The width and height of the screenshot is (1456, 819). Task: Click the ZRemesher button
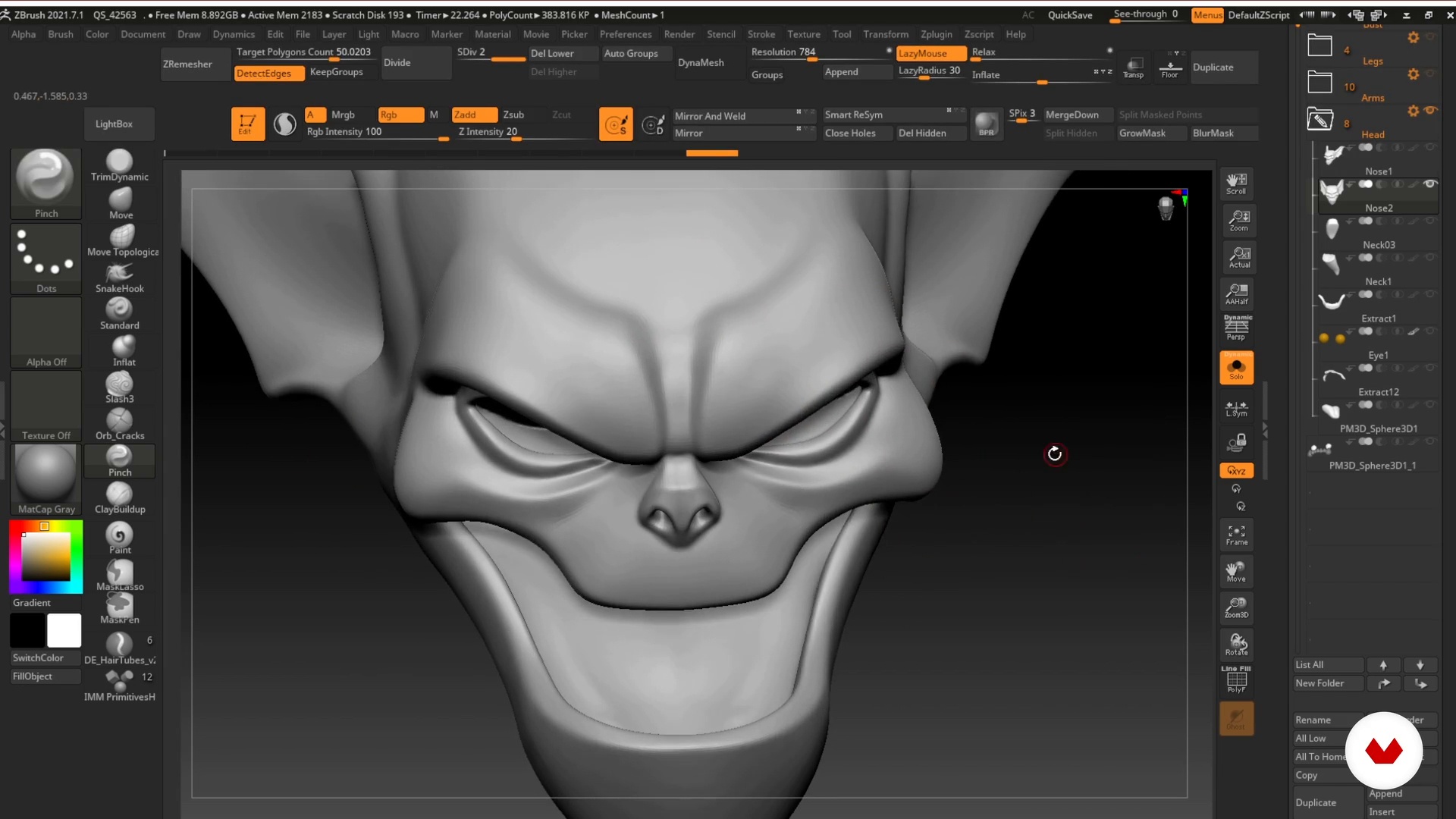tap(195, 64)
